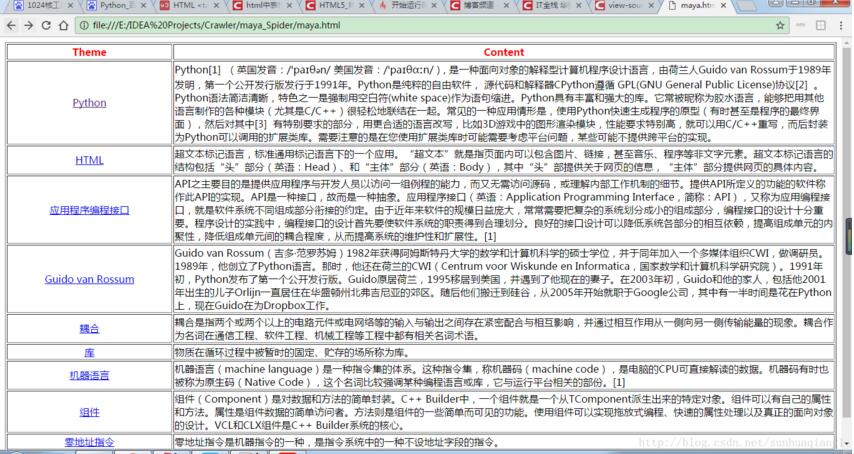This screenshot has width=854, height=454.
Task: Click the text 物质在循环过程中被暂时的固定
Action: 292,353
